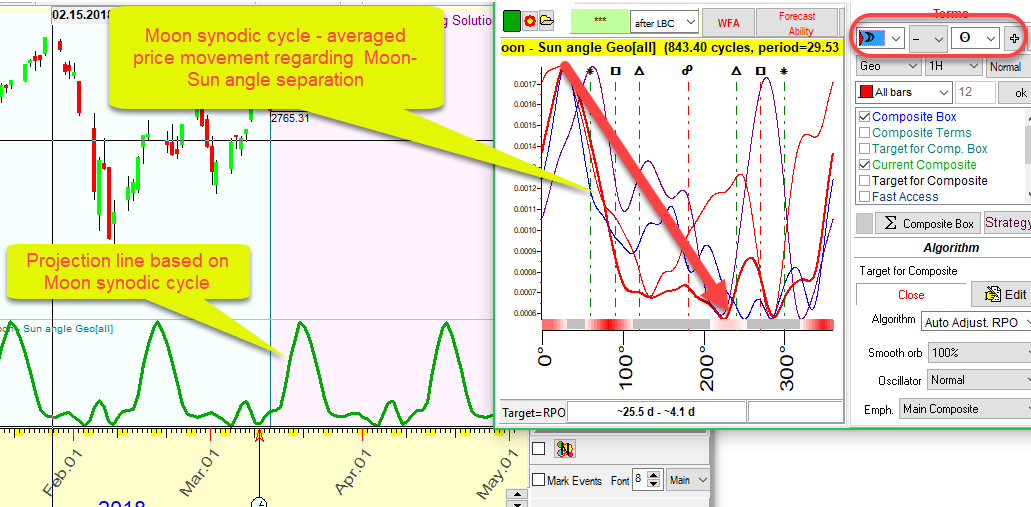Screen dimensions: 1031x507
Task: Click the red All bars color swatch
Action: tap(866, 93)
